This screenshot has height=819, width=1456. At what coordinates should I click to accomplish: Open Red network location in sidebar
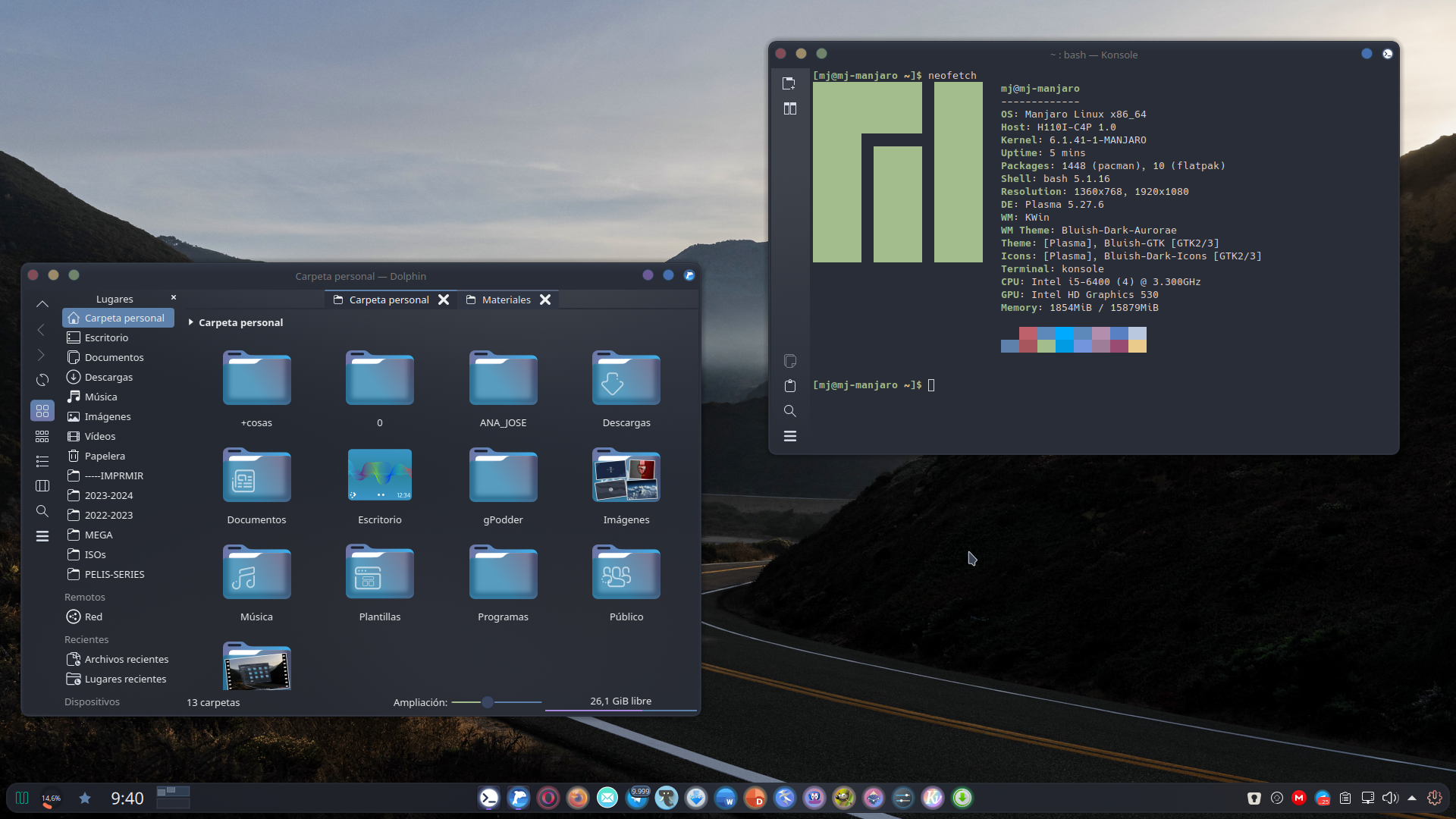click(118, 617)
